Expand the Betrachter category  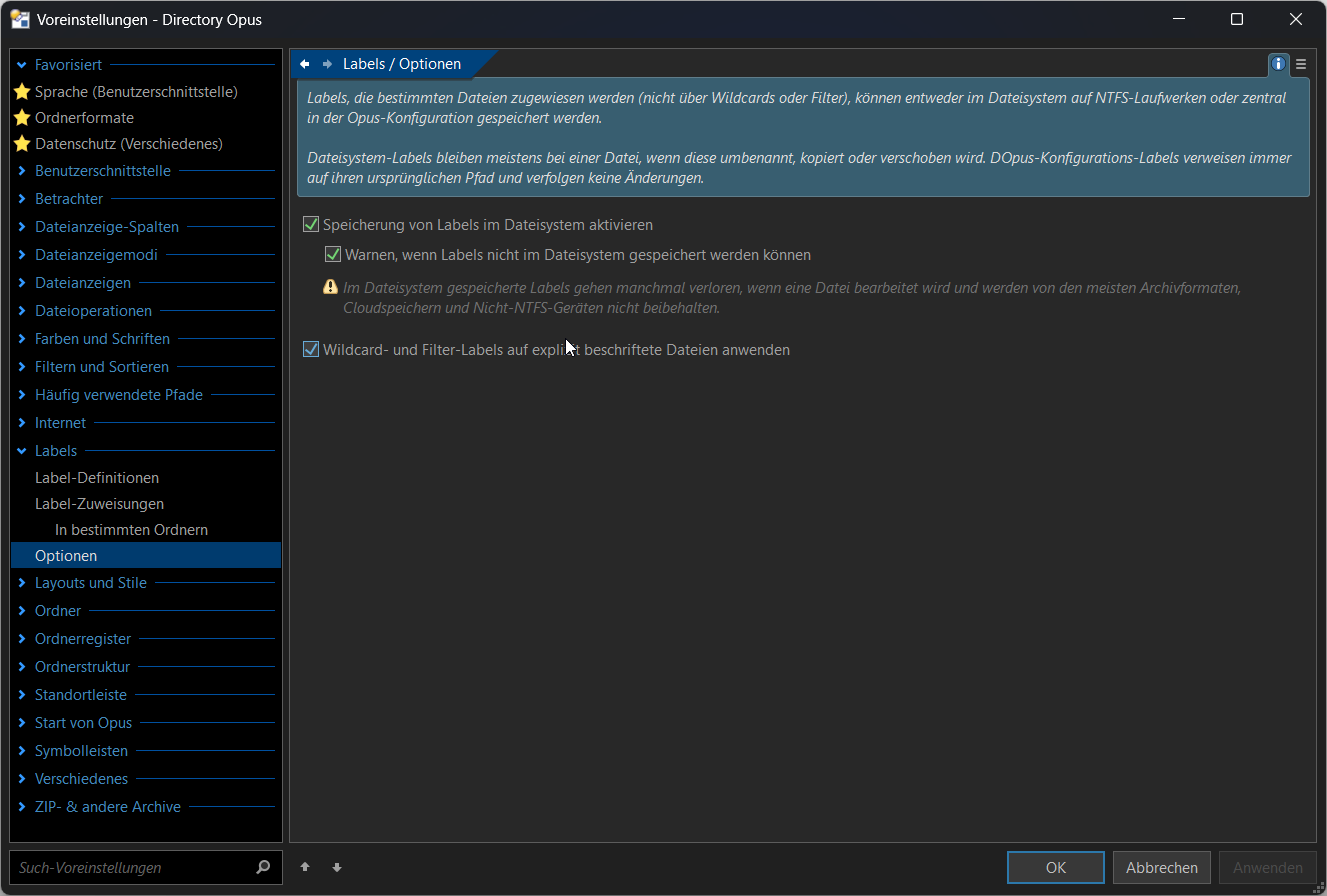click(22, 199)
